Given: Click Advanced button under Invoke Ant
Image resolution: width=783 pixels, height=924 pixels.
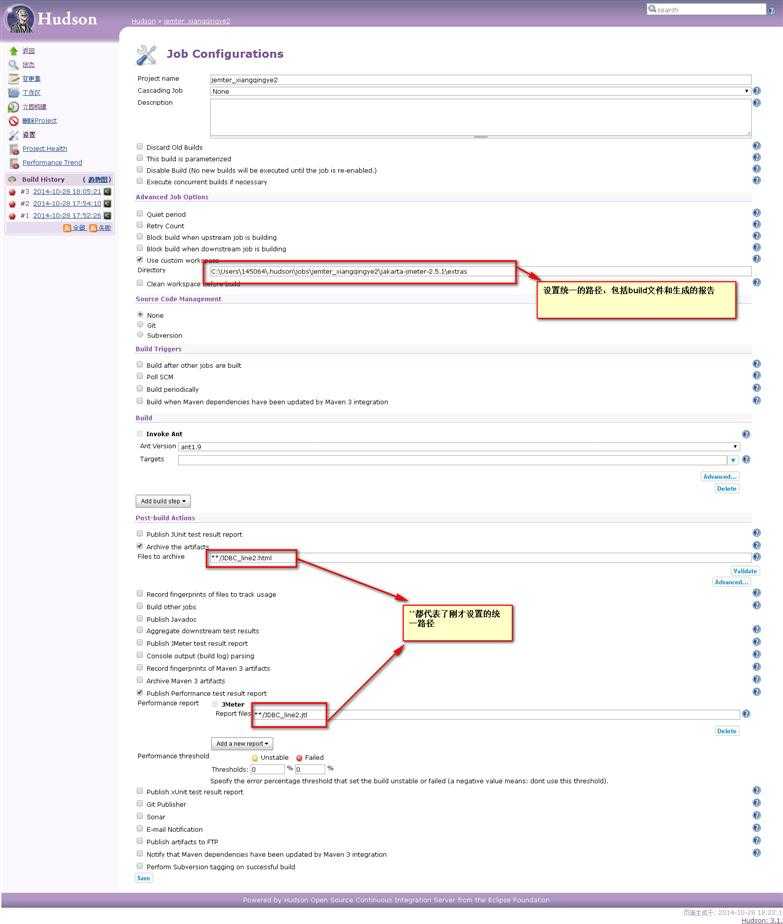Looking at the screenshot, I should pos(720,476).
